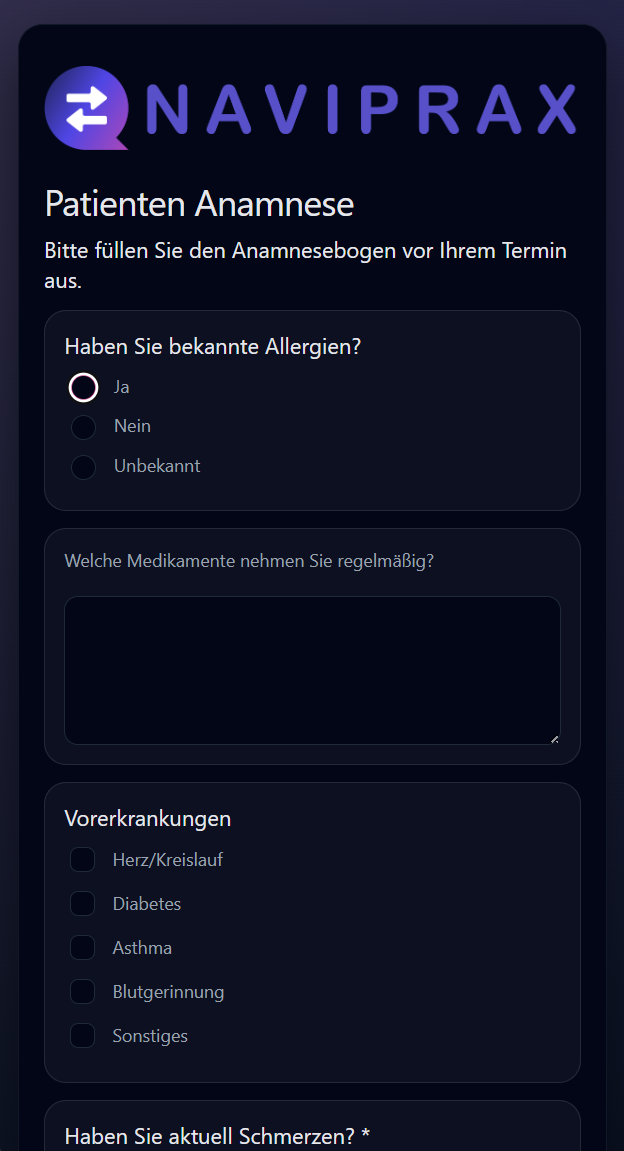The width and height of the screenshot is (624, 1151).
Task: Check the Asthma box
Action: pyautogui.click(x=83, y=948)
